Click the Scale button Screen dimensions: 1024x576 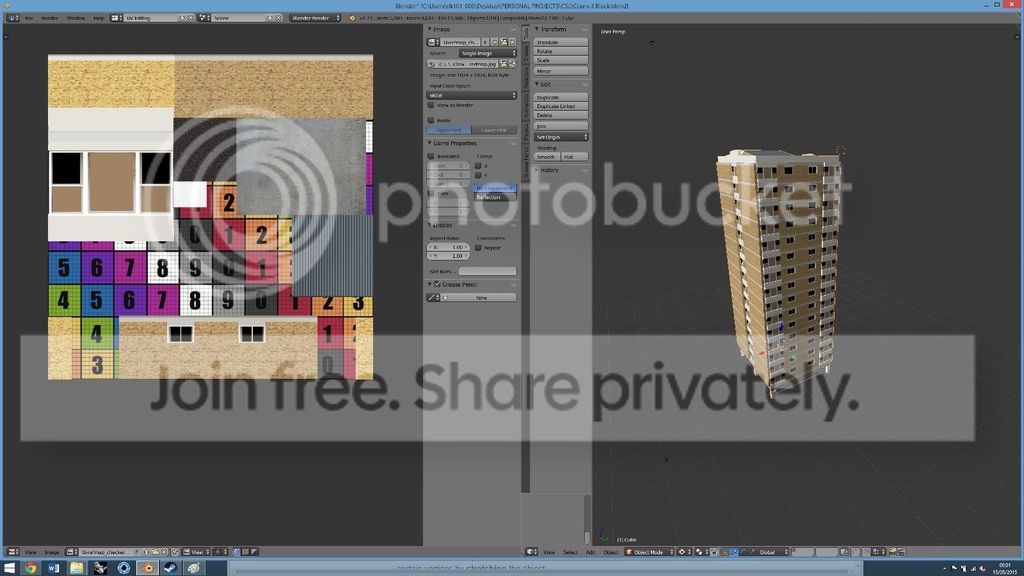pos(561,60)
